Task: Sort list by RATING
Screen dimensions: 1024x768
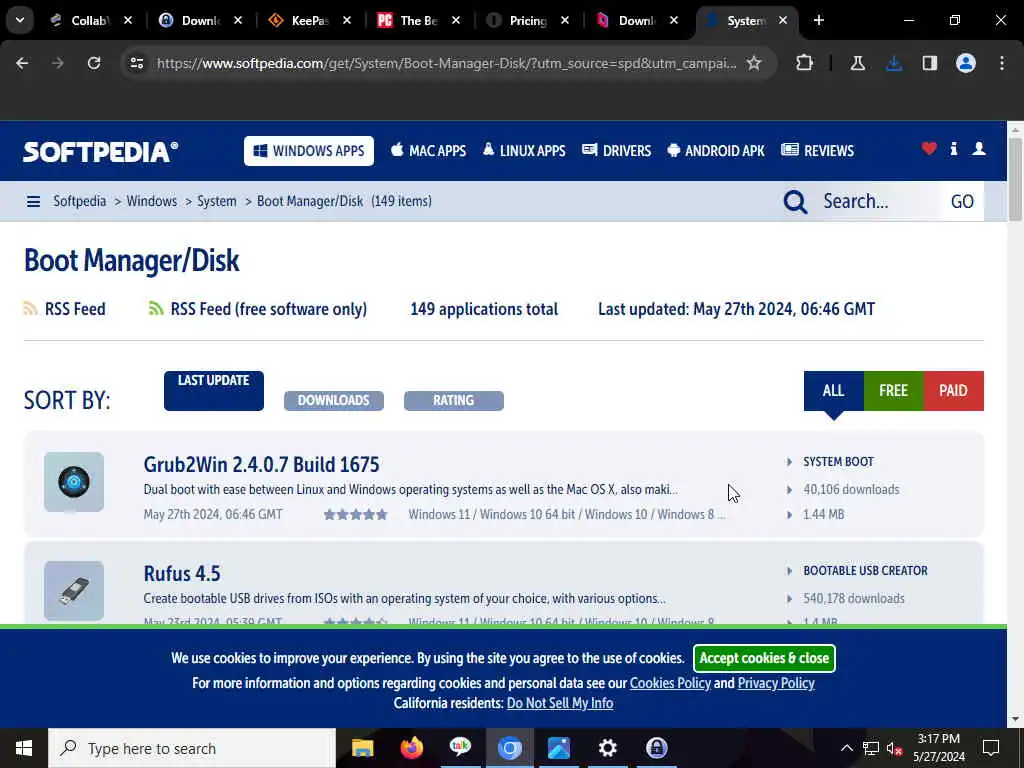Action: (x=454, y=400)
